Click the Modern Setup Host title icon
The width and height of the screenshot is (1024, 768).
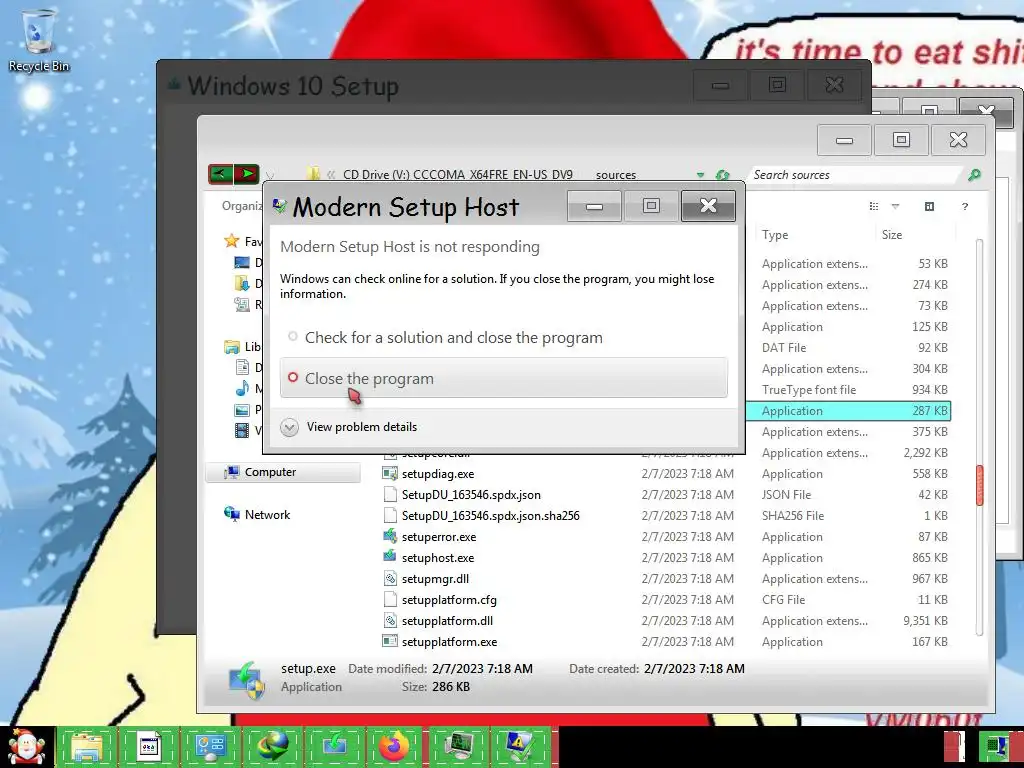coord(280,206)
